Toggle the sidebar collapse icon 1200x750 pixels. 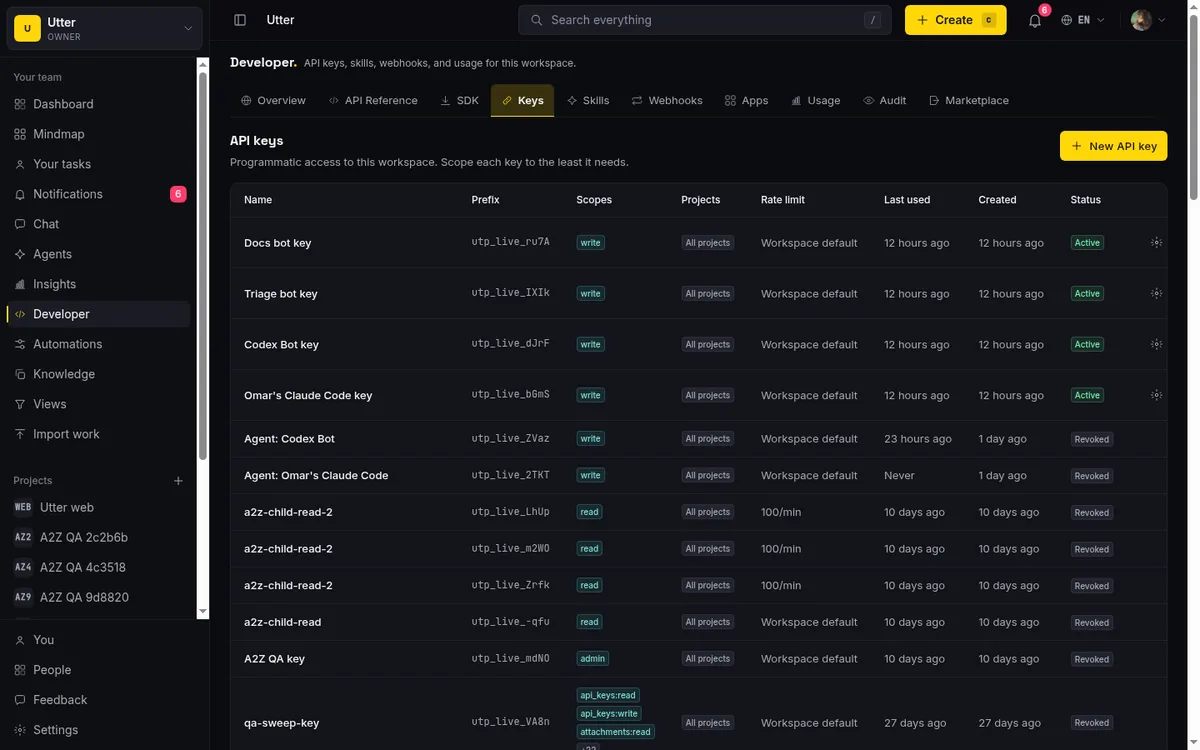tap(240, 20)
